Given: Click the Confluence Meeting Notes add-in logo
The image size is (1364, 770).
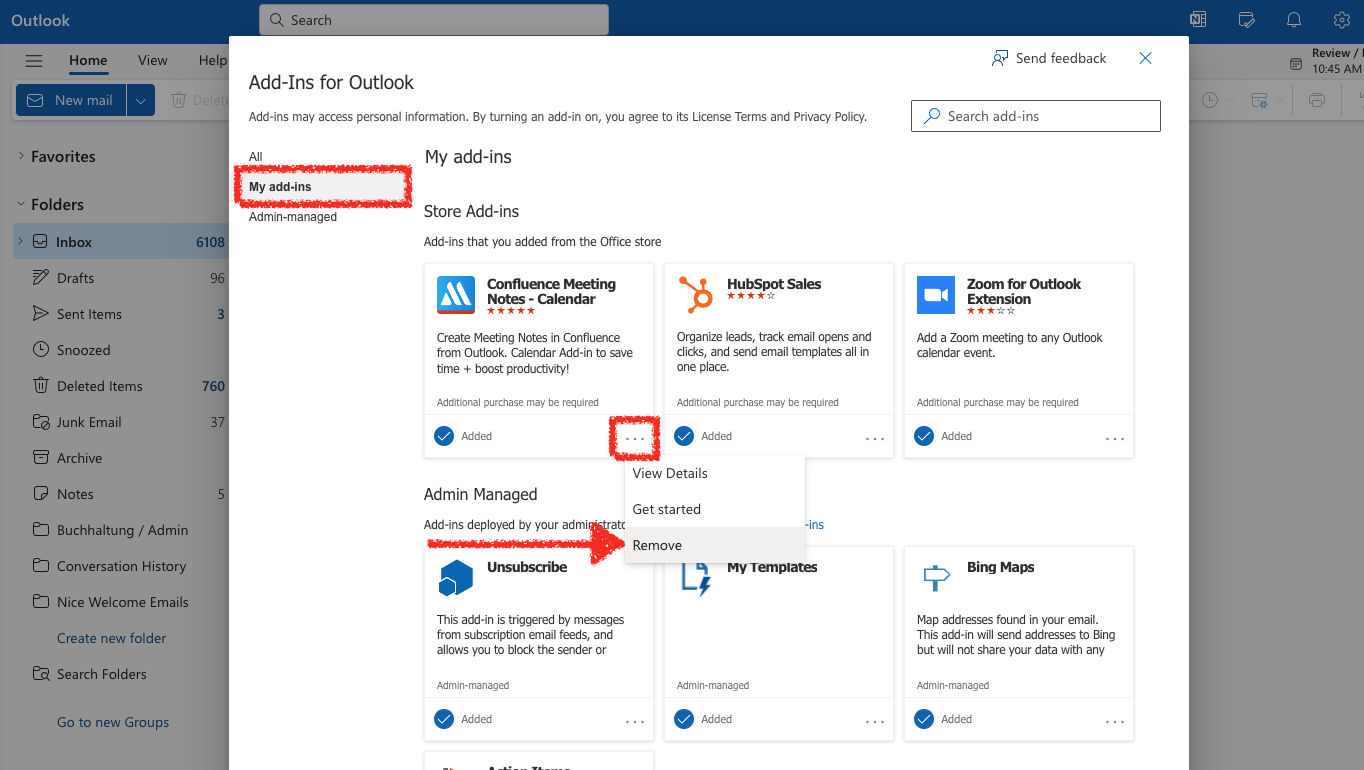Looking at the screenshot, I should [456, 295].
